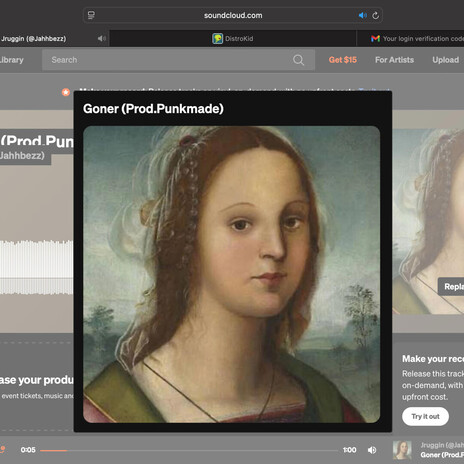This screenshot has height=464, width=464.
Task: Click the 0:05 elapsed time text
Action: [x=28, y=450]
